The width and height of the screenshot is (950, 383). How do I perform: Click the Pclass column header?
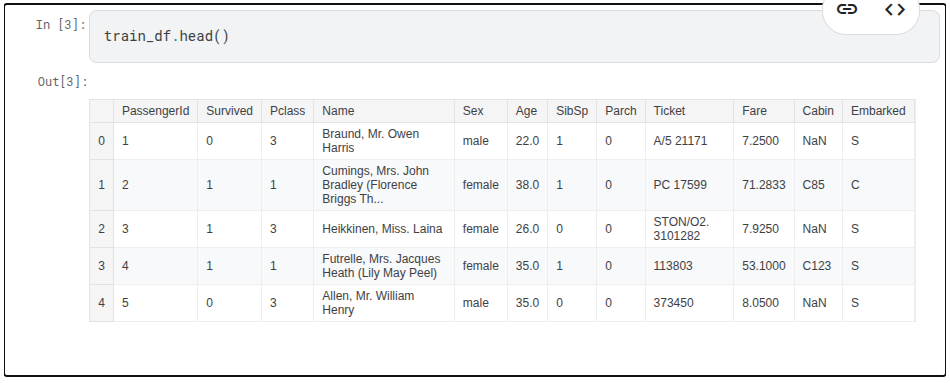point(288,111)
